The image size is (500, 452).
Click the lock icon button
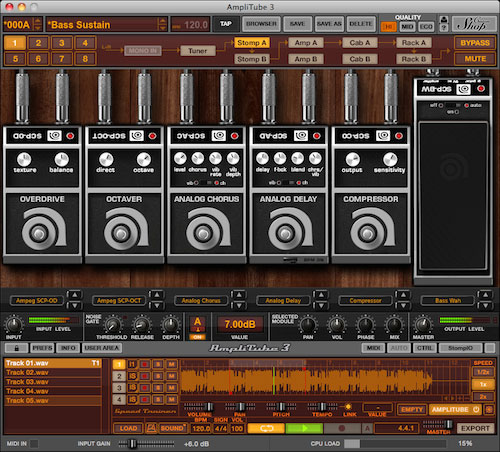[17, 348]
